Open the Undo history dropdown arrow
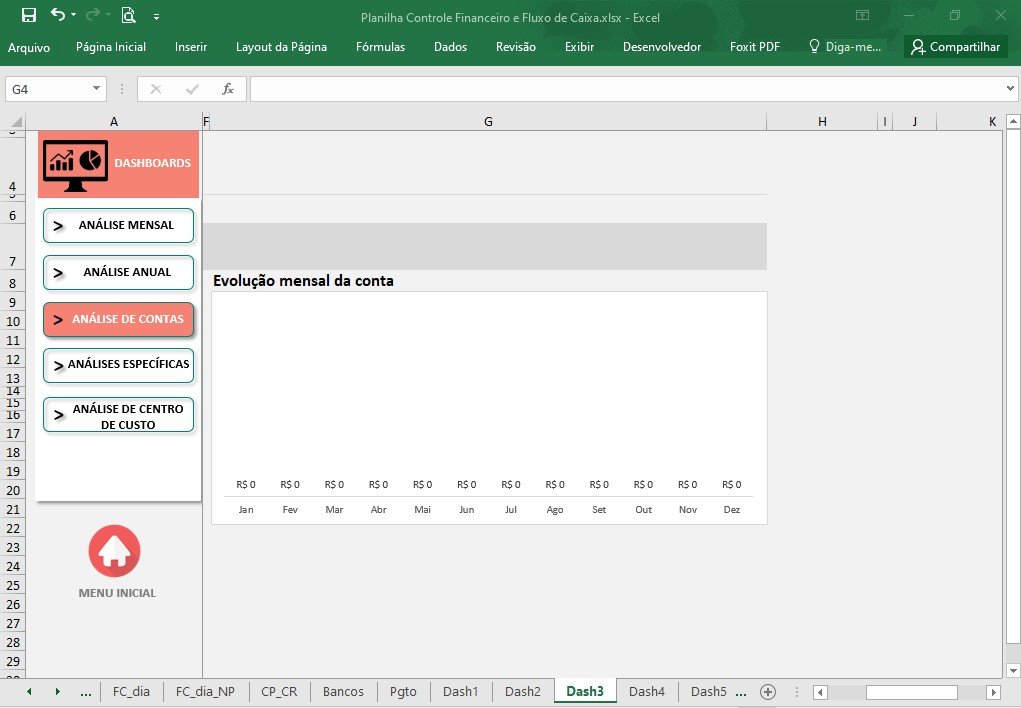This screenshot has height=708, width=1021. [x=74, y=15]
